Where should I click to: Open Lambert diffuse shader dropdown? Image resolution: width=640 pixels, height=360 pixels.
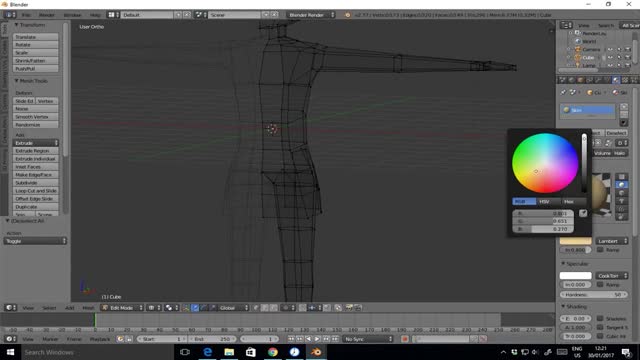point(611,241)
